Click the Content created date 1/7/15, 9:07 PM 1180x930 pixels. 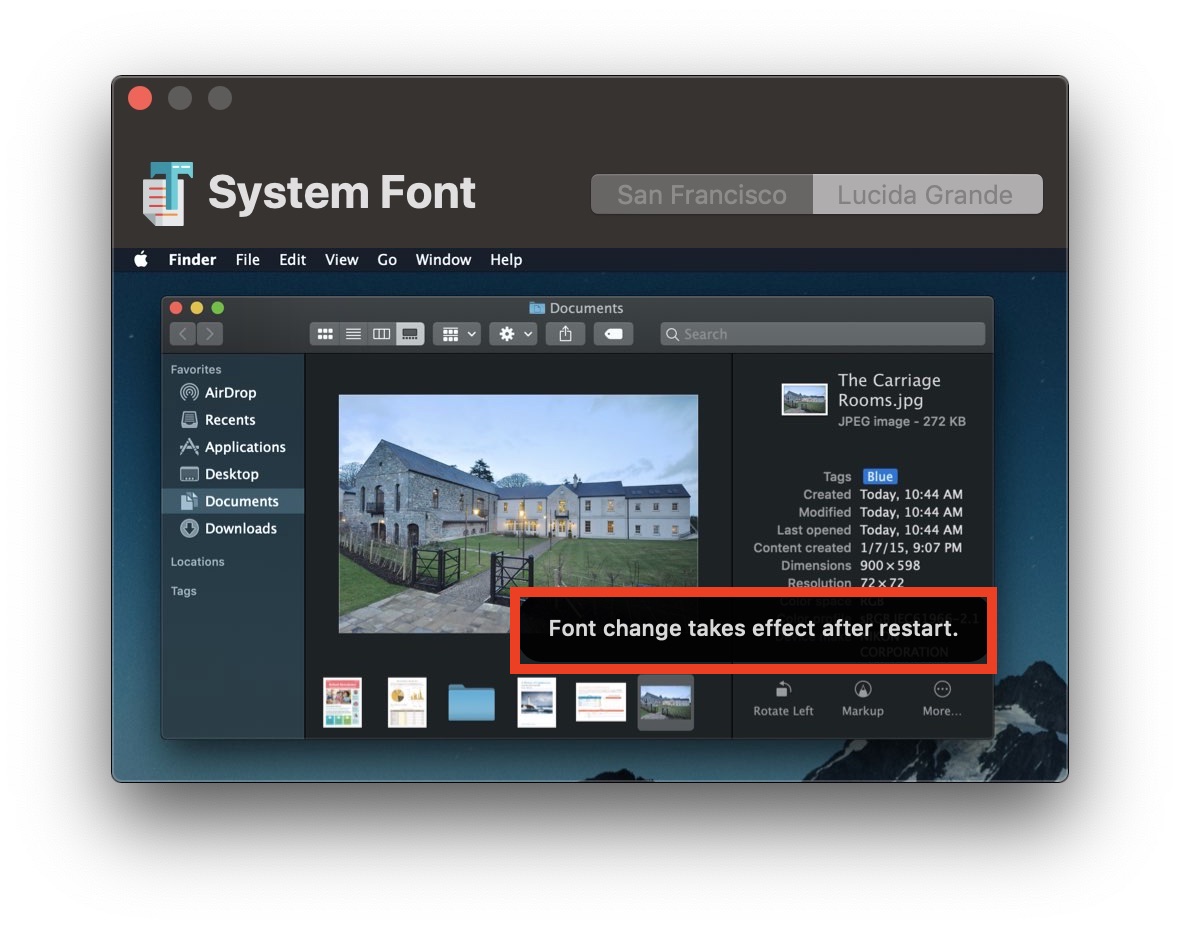point(911,548)
